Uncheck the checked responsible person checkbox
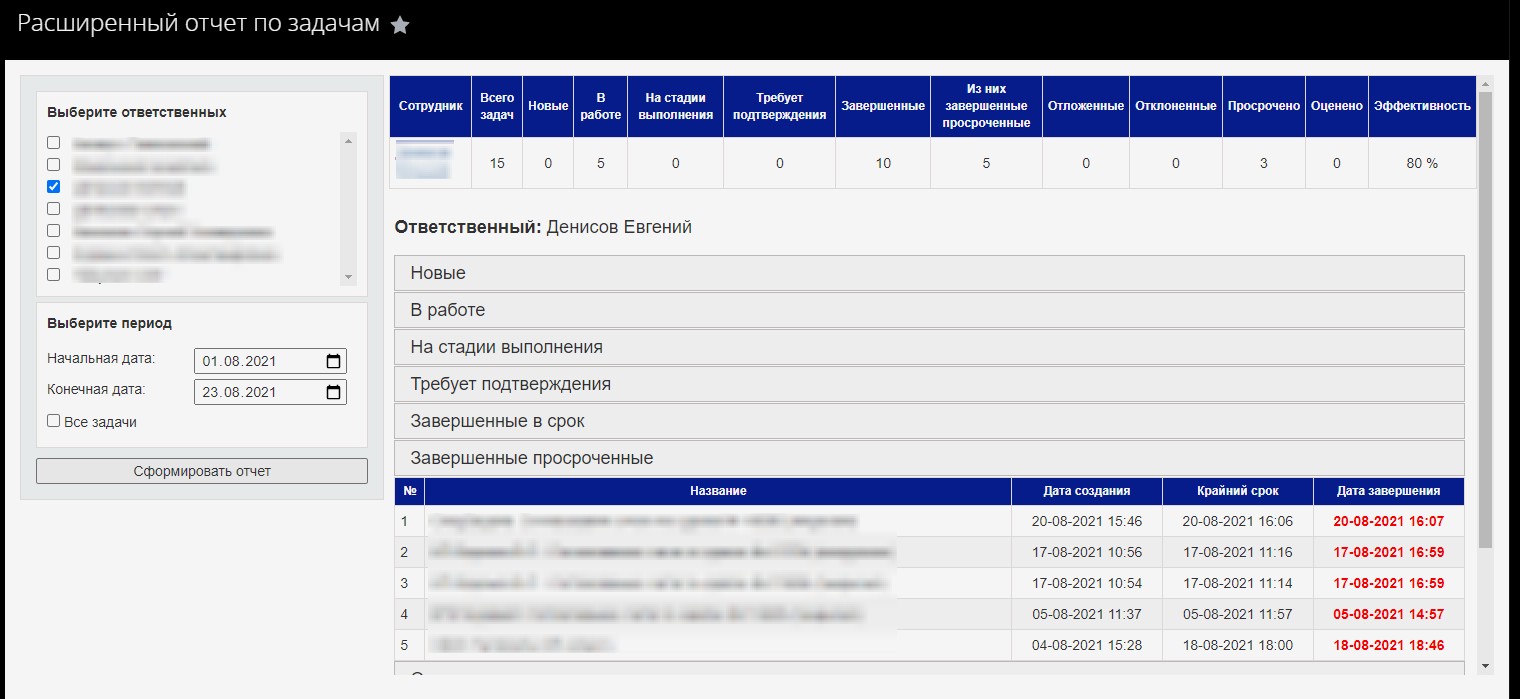 pyautogui.click(x=54, y=186)
